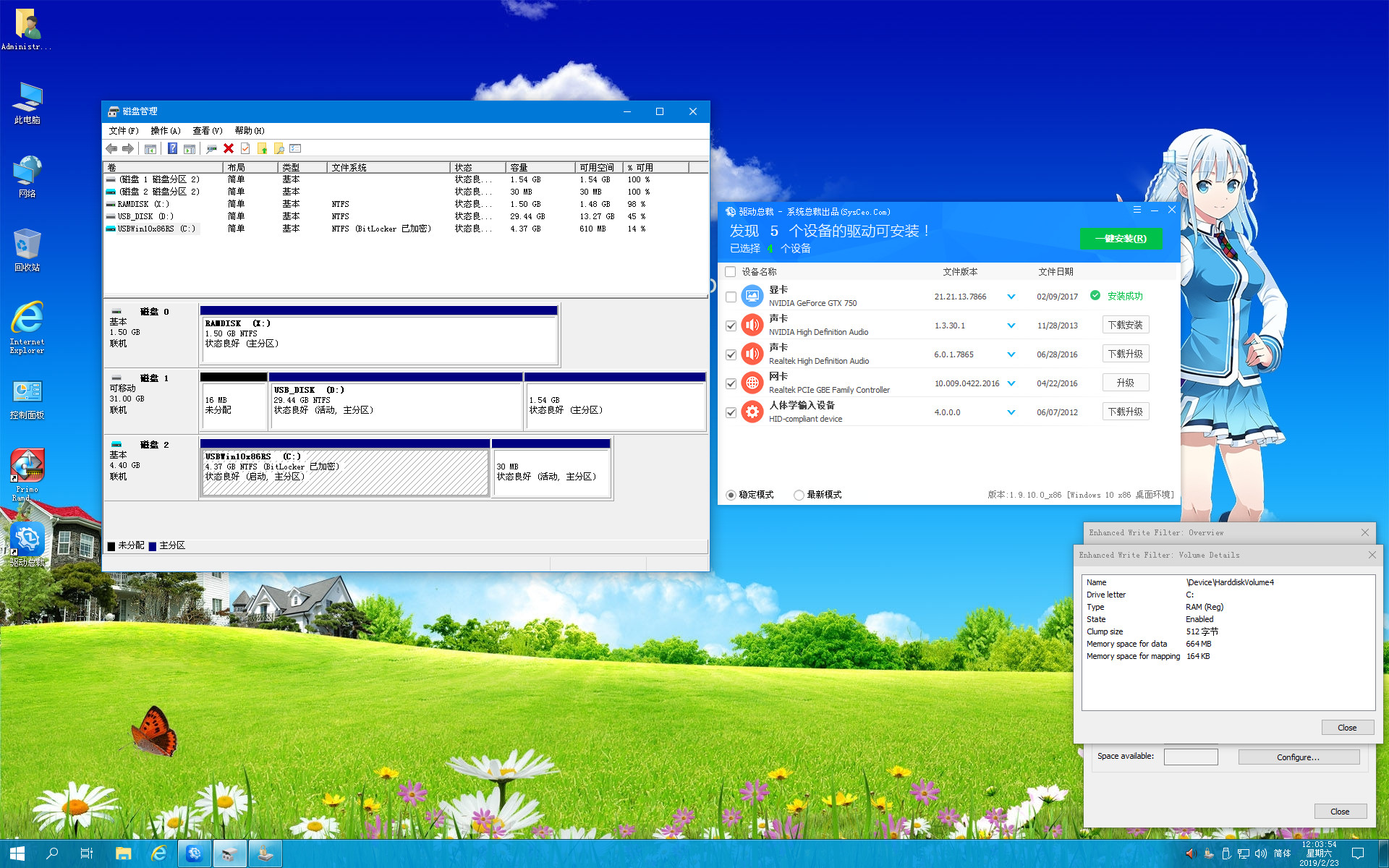The image size is (1389, 868).
Task: Click Close button in EWF Overview window
Action: pos(1340,812)
